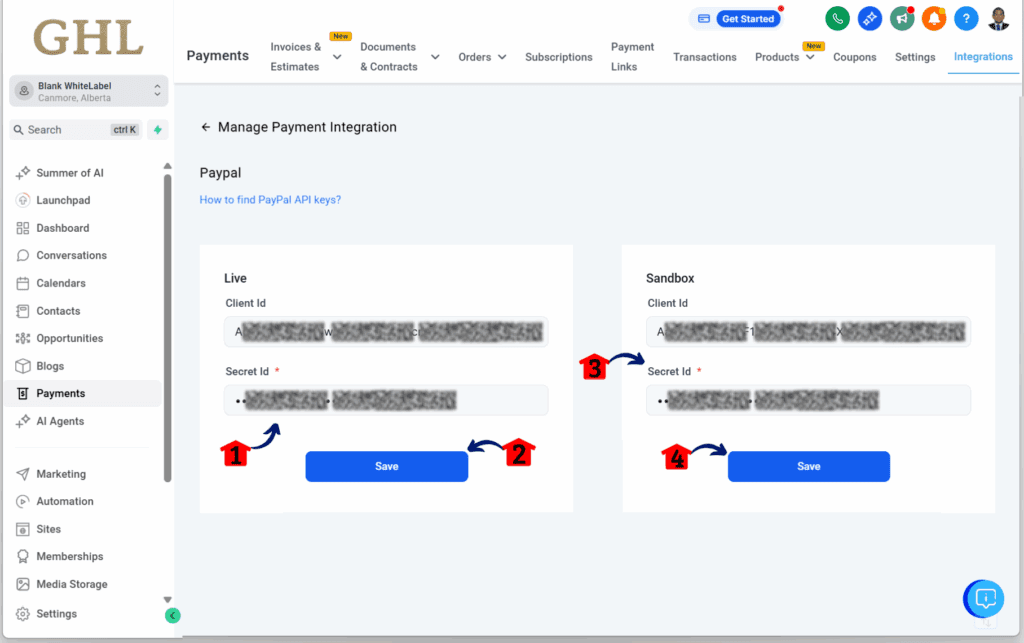Click the Launchpad sidebar icon
Image resolution: width=1024 pixels, height=643 pixels.
click(x=23, y=200)
